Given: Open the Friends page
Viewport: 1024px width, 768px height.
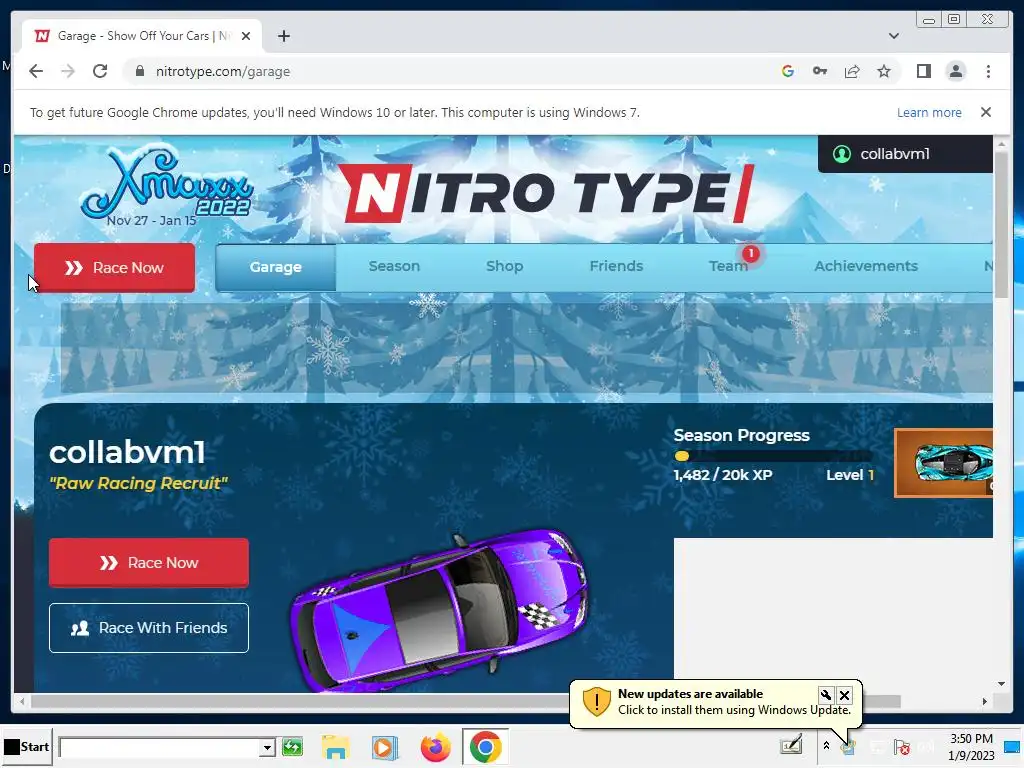Looking at the screenshot, I should click(616, 266).
